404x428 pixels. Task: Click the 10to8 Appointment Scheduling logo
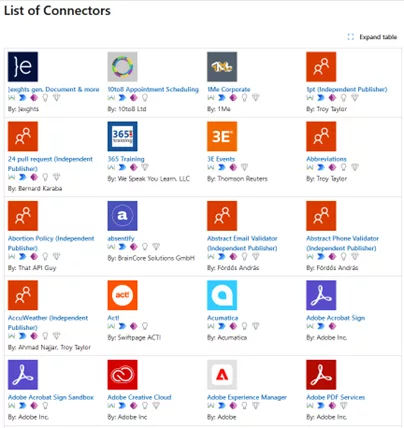[122, 67]
